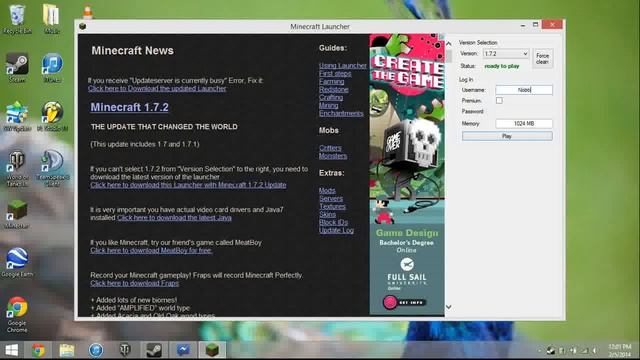Click the Get Info button in Full Sail ad
Image resolution: width=640 pixels, height=360 pixels.
(405, 302)
